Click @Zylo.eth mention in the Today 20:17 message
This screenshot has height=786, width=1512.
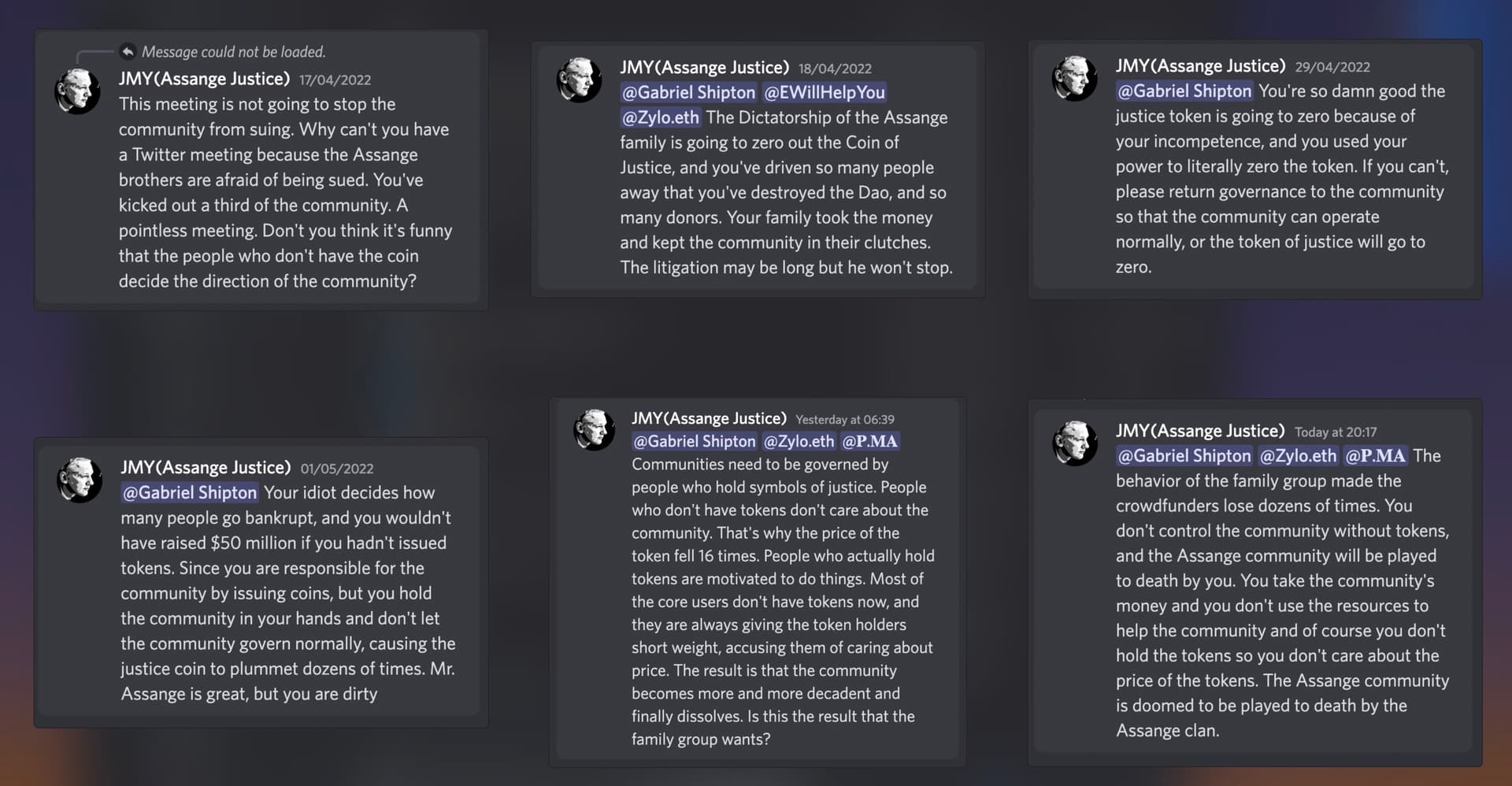[x=1298, y=456]
